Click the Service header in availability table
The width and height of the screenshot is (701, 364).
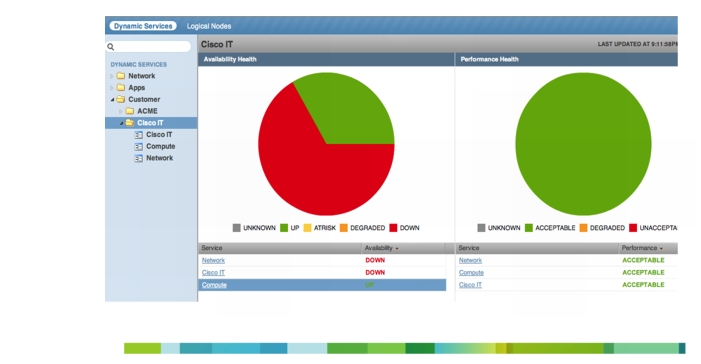coord(280,248)
